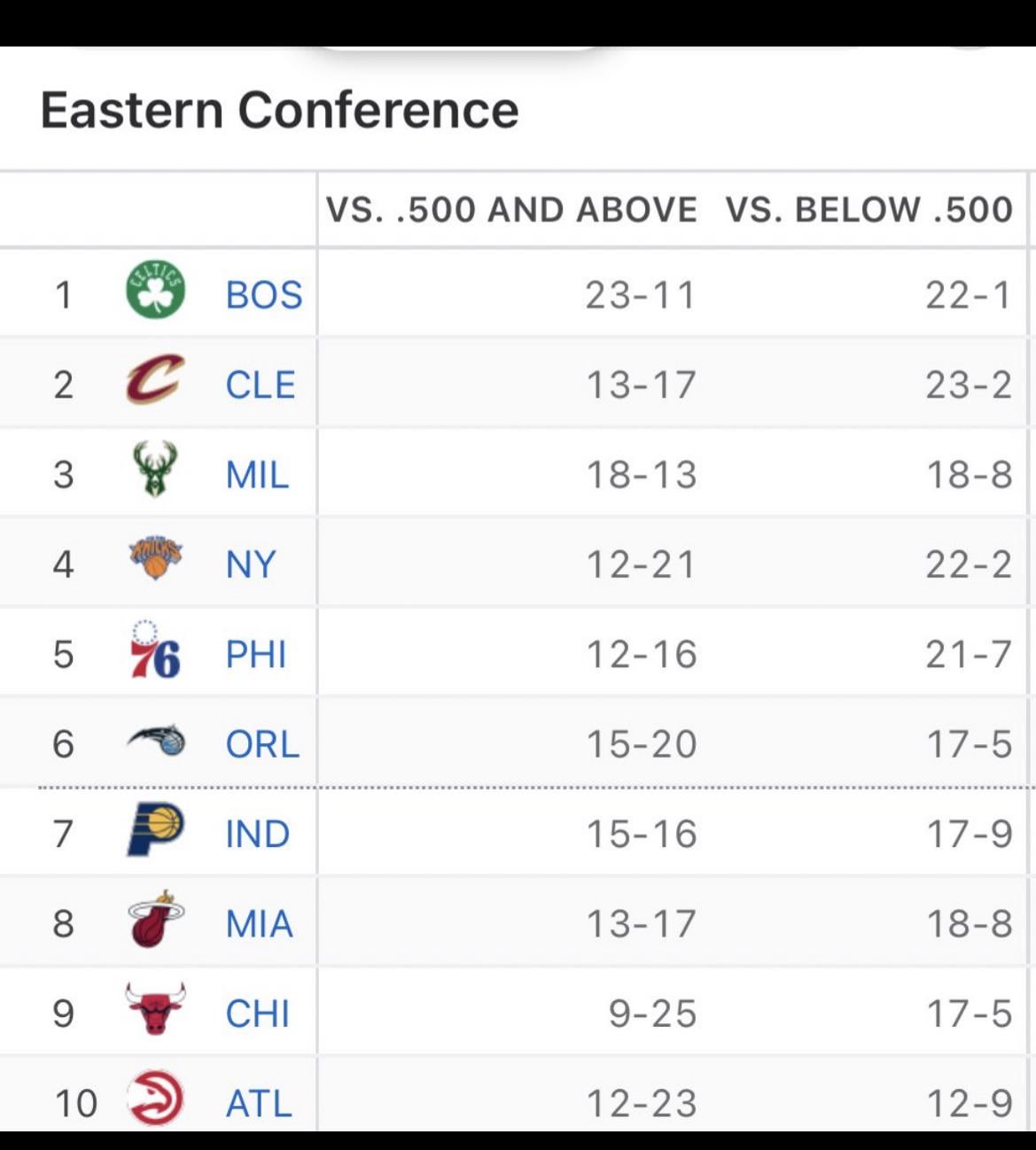Click the Boston Celtics logo
The height and width of the screenshot is (1150, 1036).
155,291
